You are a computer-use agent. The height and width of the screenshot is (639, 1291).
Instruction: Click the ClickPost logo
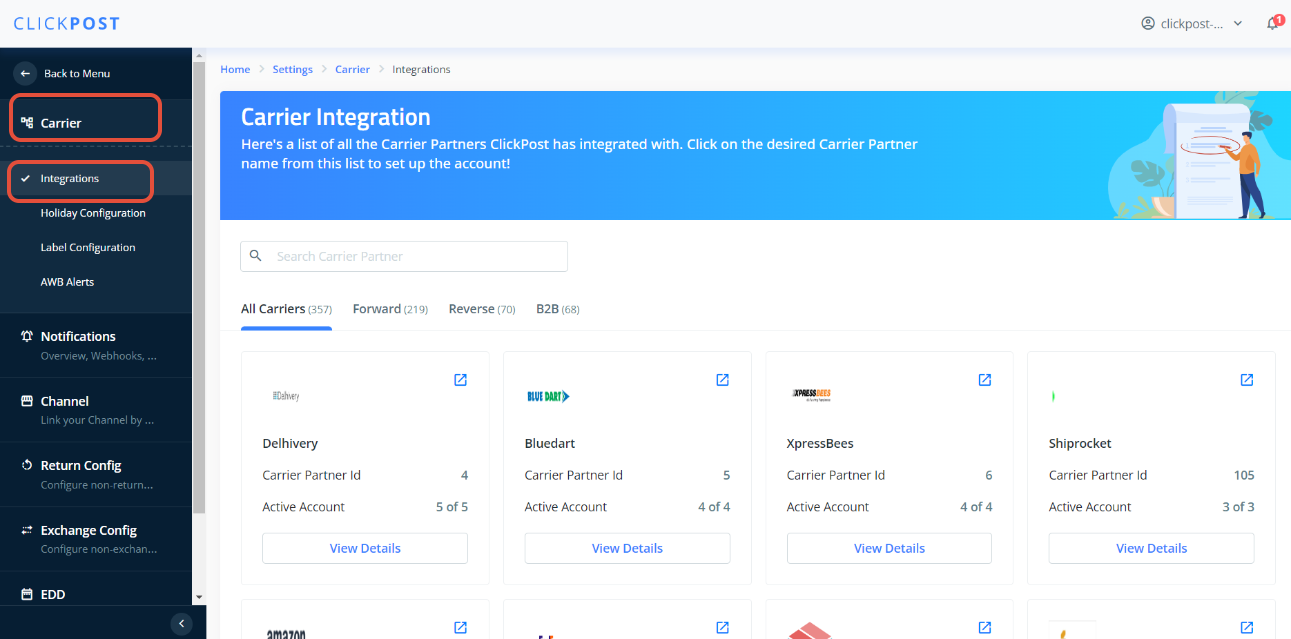coord(66,23)
